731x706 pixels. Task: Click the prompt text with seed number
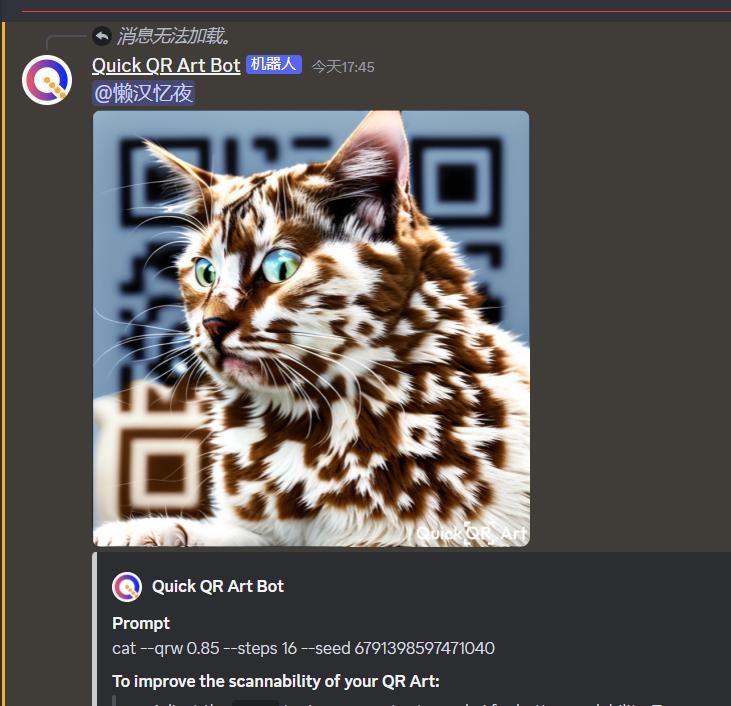(x=303, y=648)
